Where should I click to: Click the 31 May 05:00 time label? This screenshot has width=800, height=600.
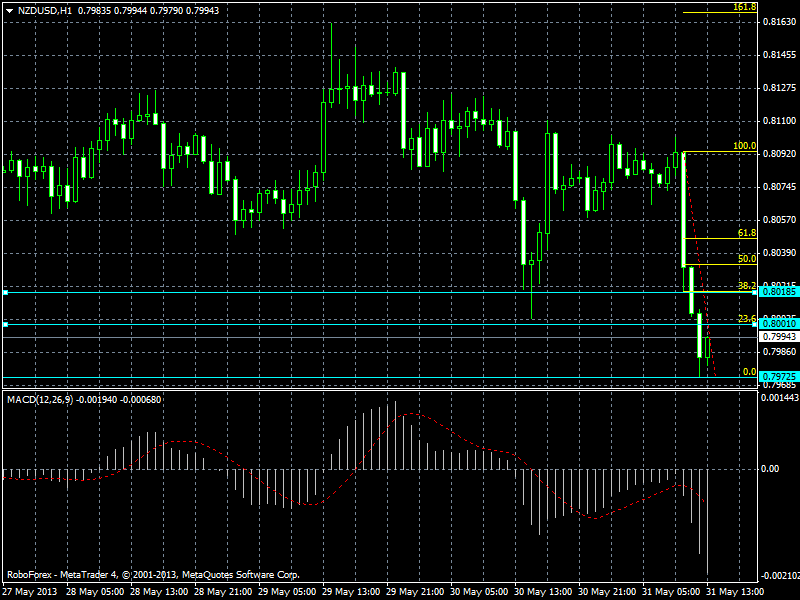click(671, 592)
